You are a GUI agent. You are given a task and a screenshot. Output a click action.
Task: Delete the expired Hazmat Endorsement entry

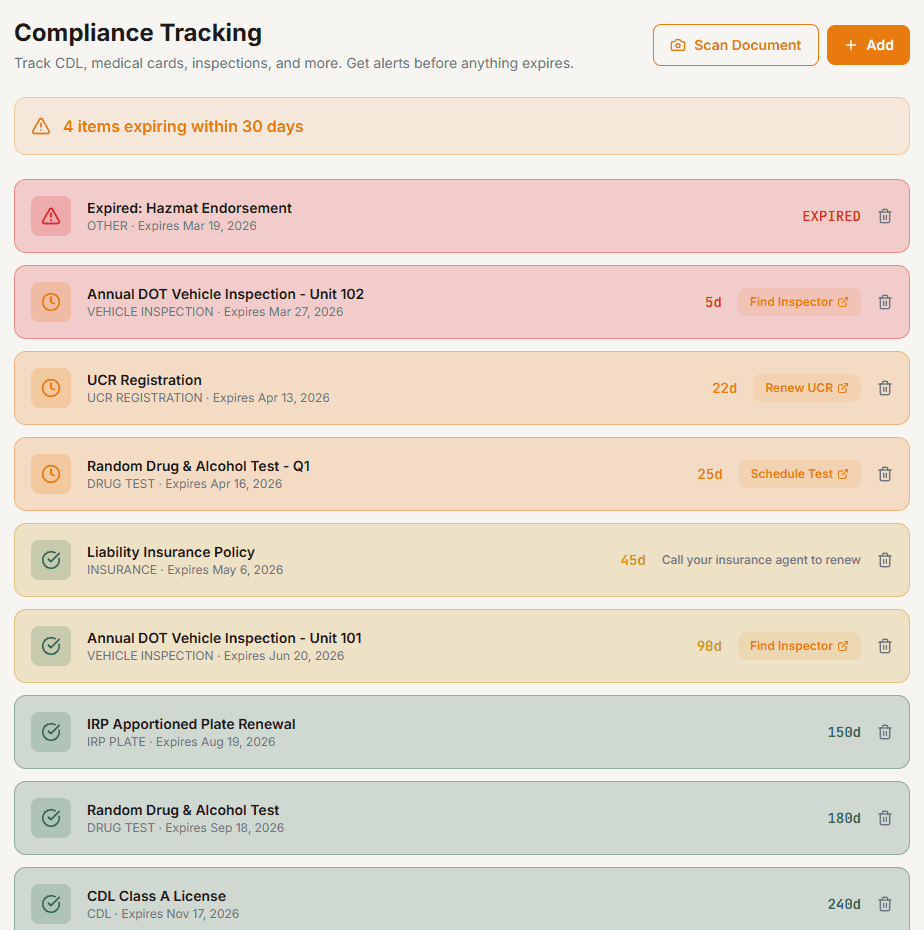pos(885,215)
